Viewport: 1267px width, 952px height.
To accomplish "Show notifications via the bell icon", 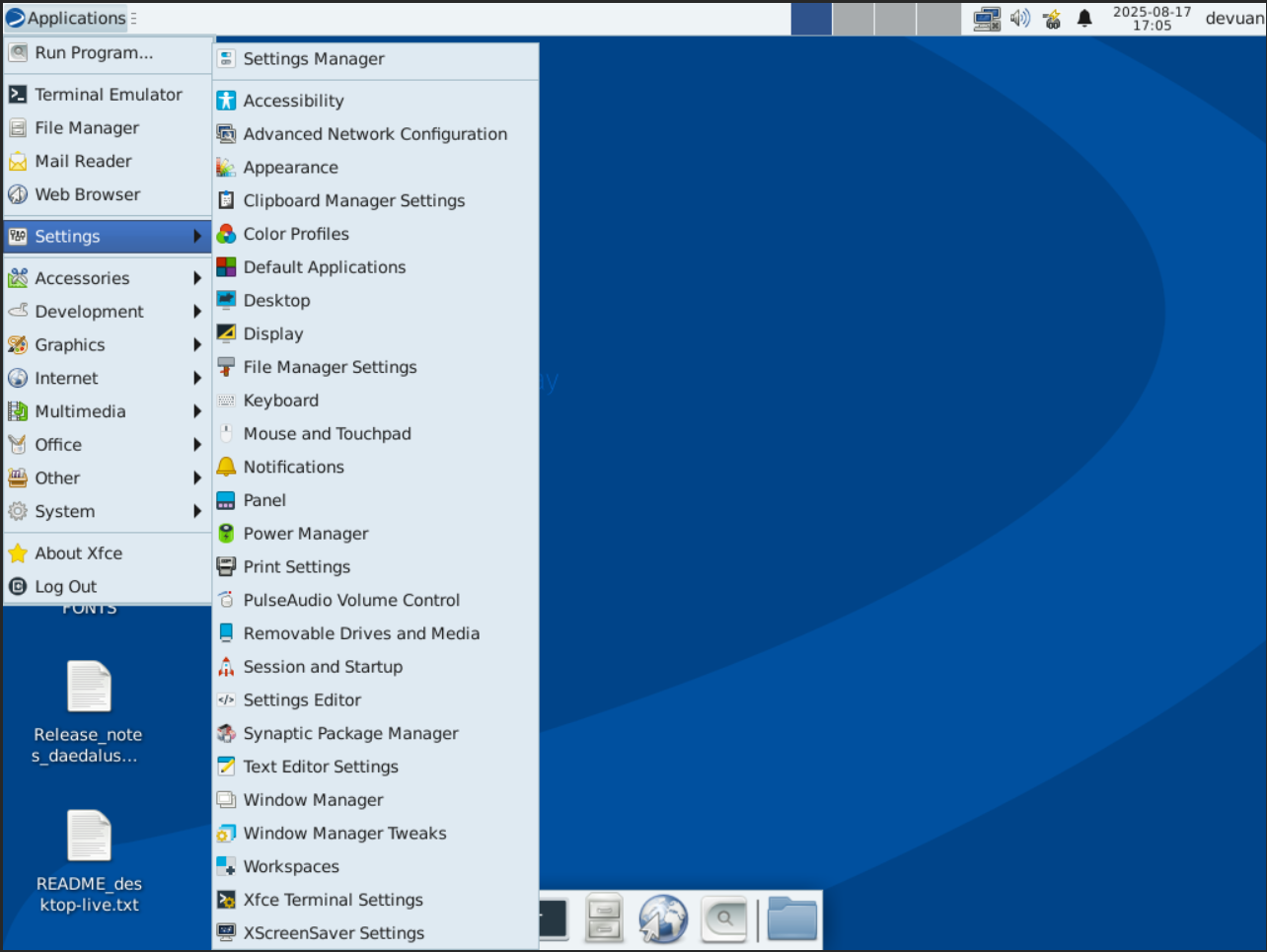I will click(x=1084, y=19).
